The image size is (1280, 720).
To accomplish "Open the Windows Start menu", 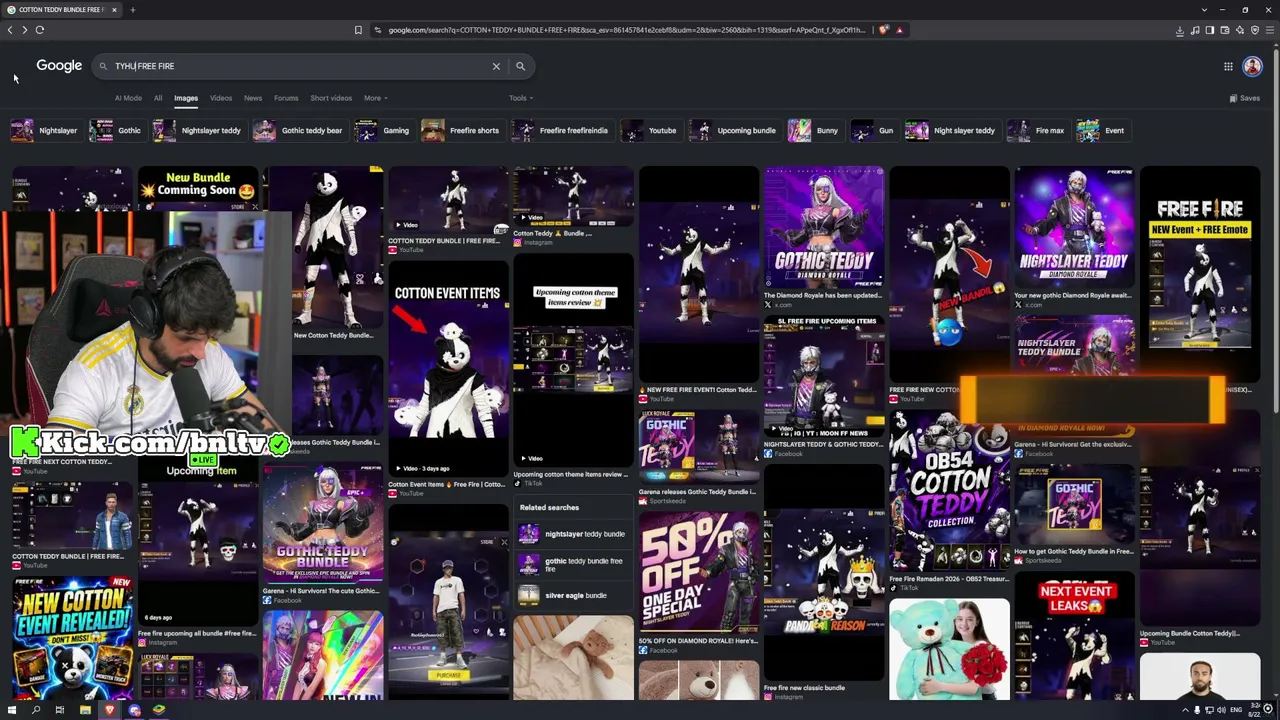I will pos(12,710).
